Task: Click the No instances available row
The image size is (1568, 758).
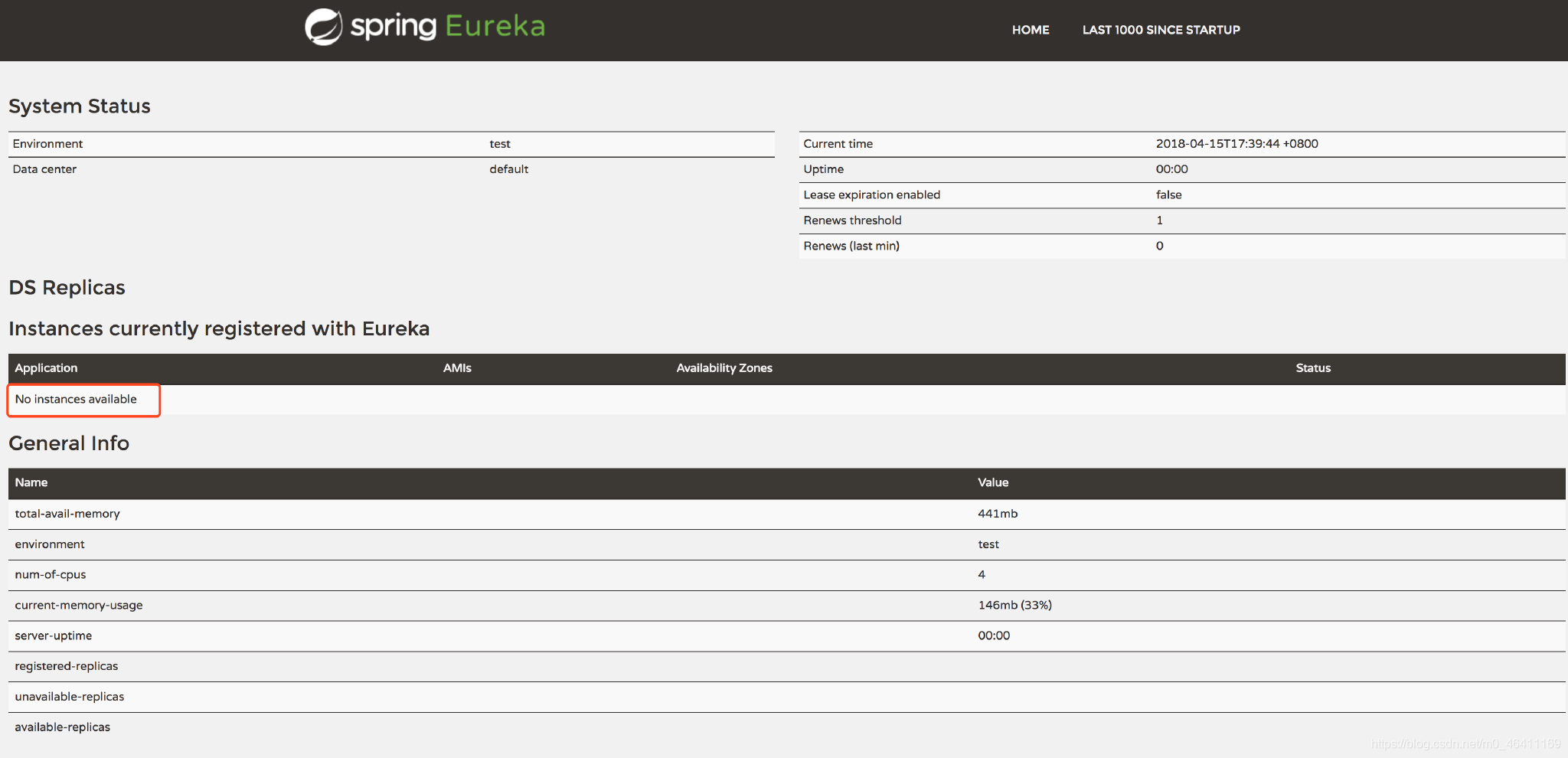Action: click(786, 400)
